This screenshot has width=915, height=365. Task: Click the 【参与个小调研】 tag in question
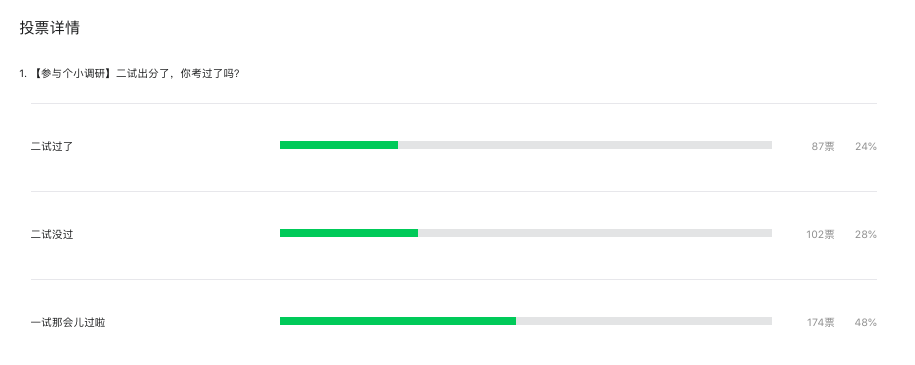(x=72, y=74)
